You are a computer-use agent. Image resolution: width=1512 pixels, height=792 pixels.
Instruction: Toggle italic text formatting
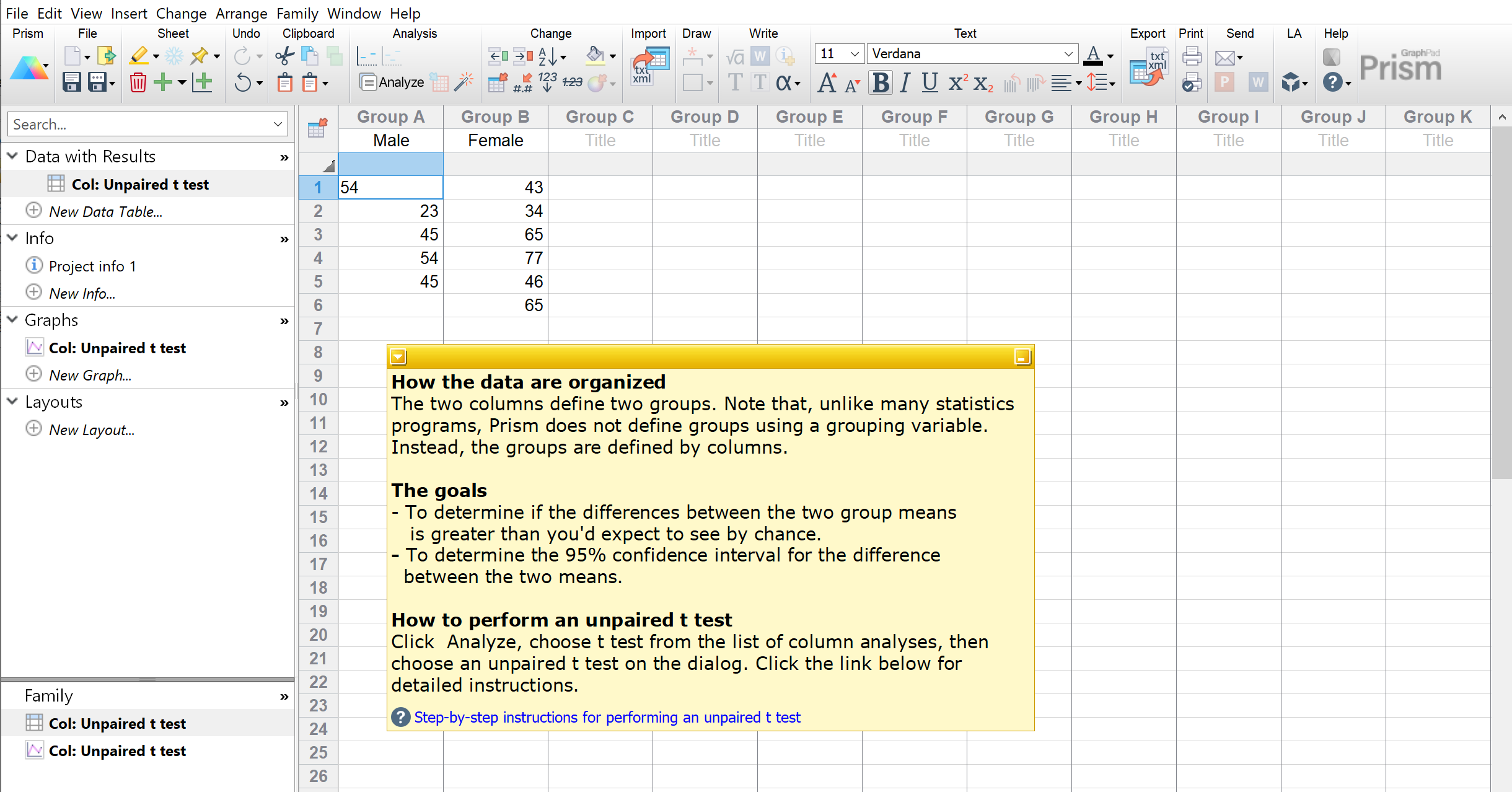(903, 82)
